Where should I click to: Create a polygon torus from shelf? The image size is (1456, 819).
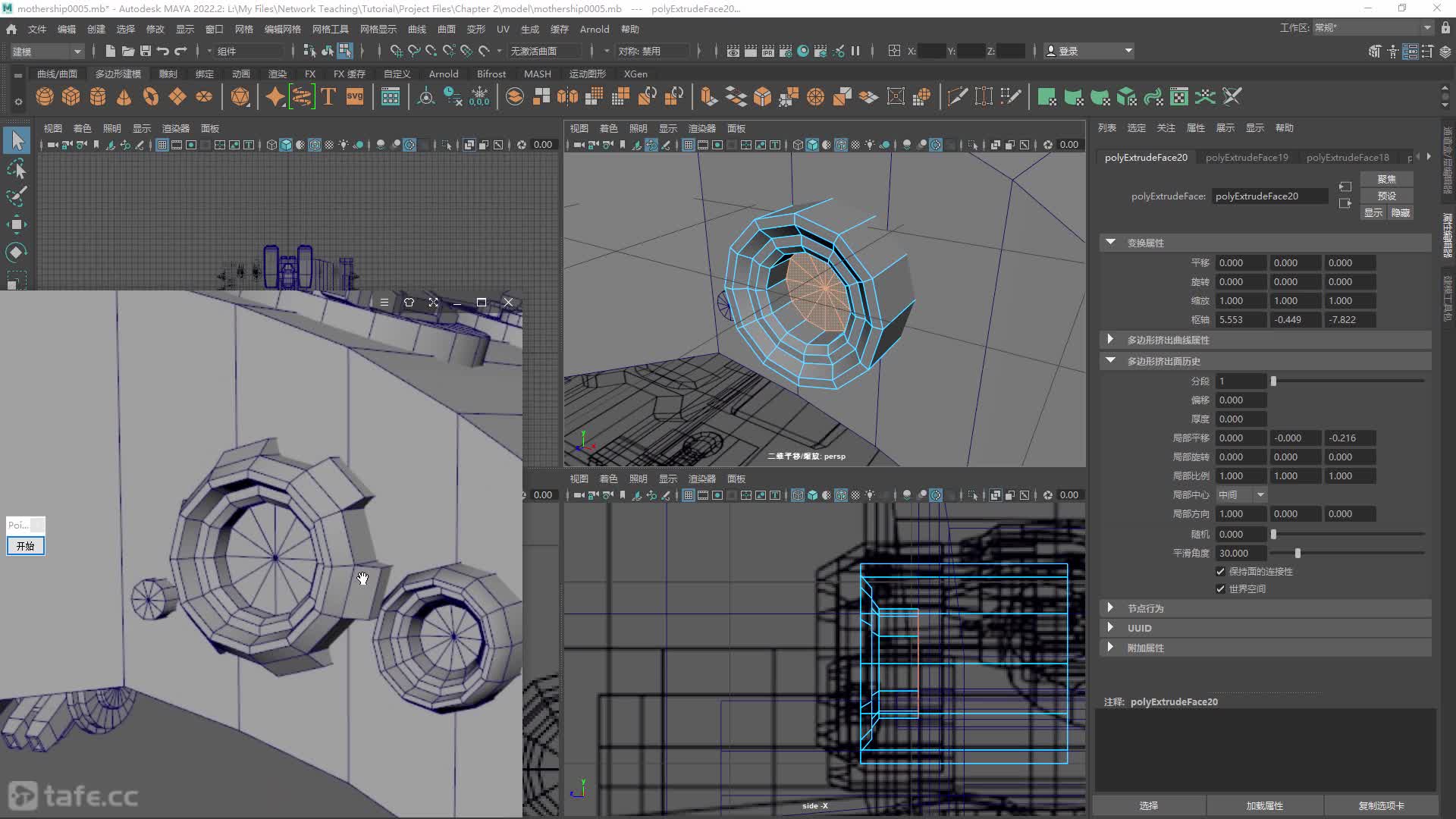(x=151, y=97)
